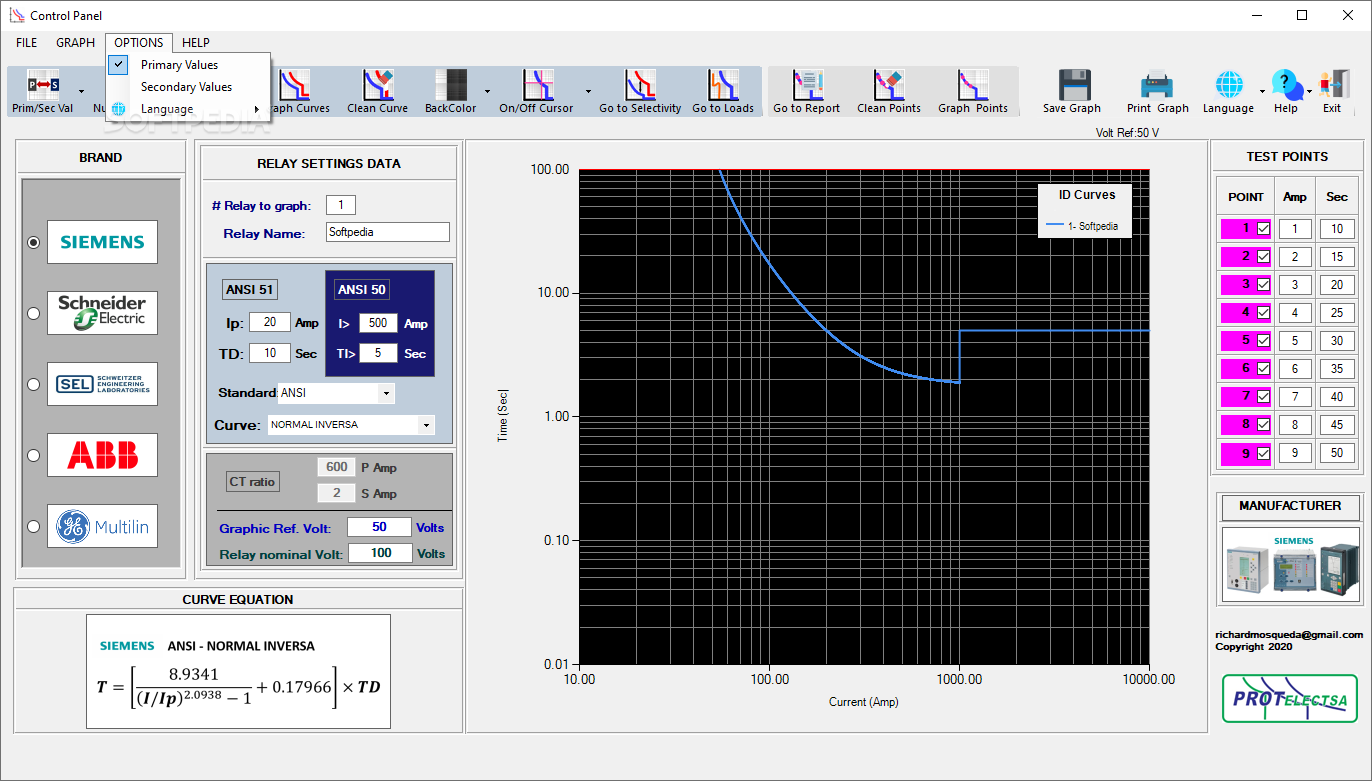Uncheck test point 9 checkbox
This screenshot has height=781, width=1372.
[1264, 453]
